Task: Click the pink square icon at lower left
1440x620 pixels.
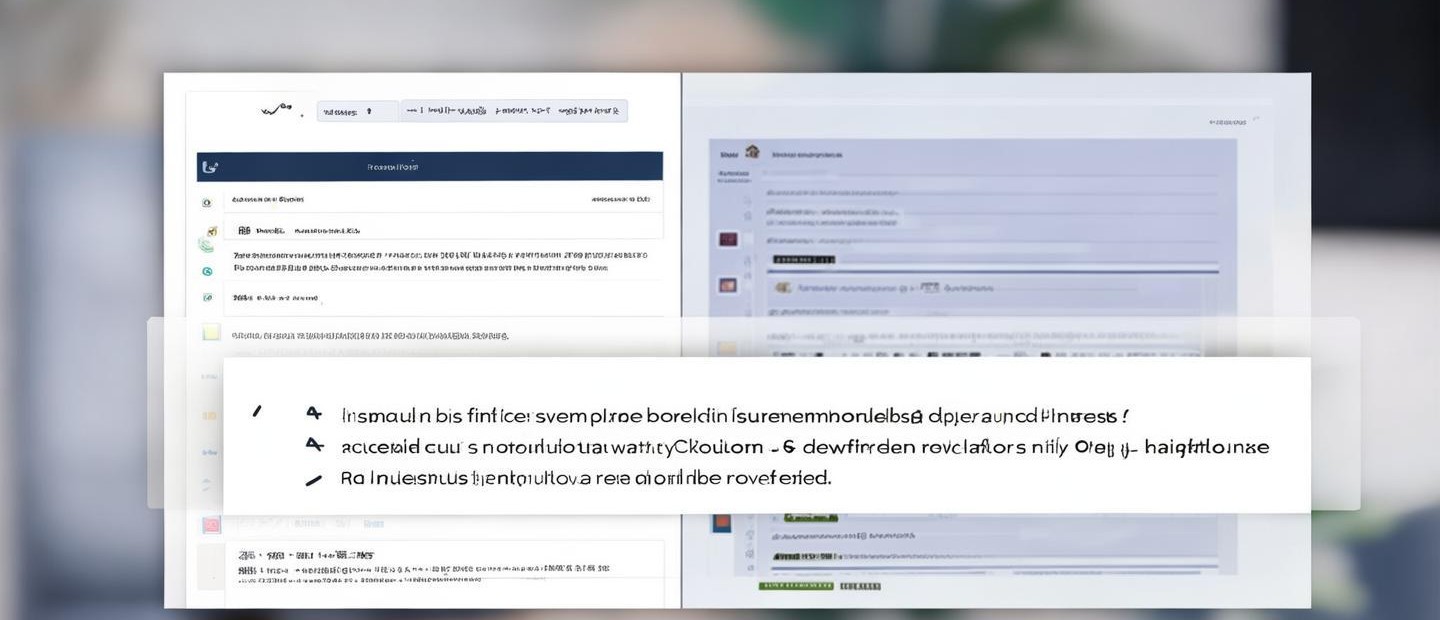Action: pyautogui.click(x=211, y=524)
